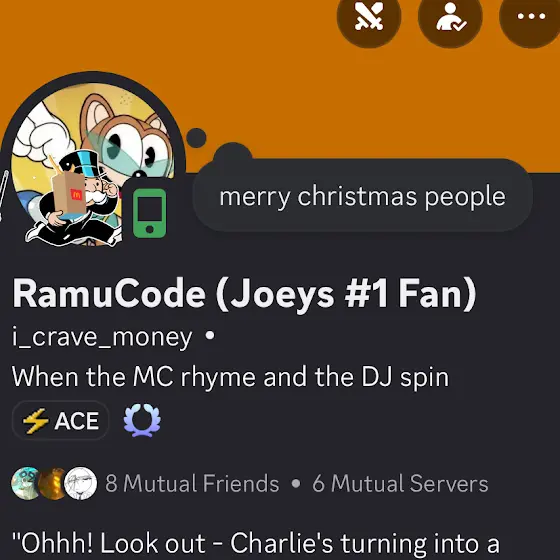The width and height of the screenshot is (560, 560).
Task: Tap the green mobile phone status icon
Action: pos(150,213)
